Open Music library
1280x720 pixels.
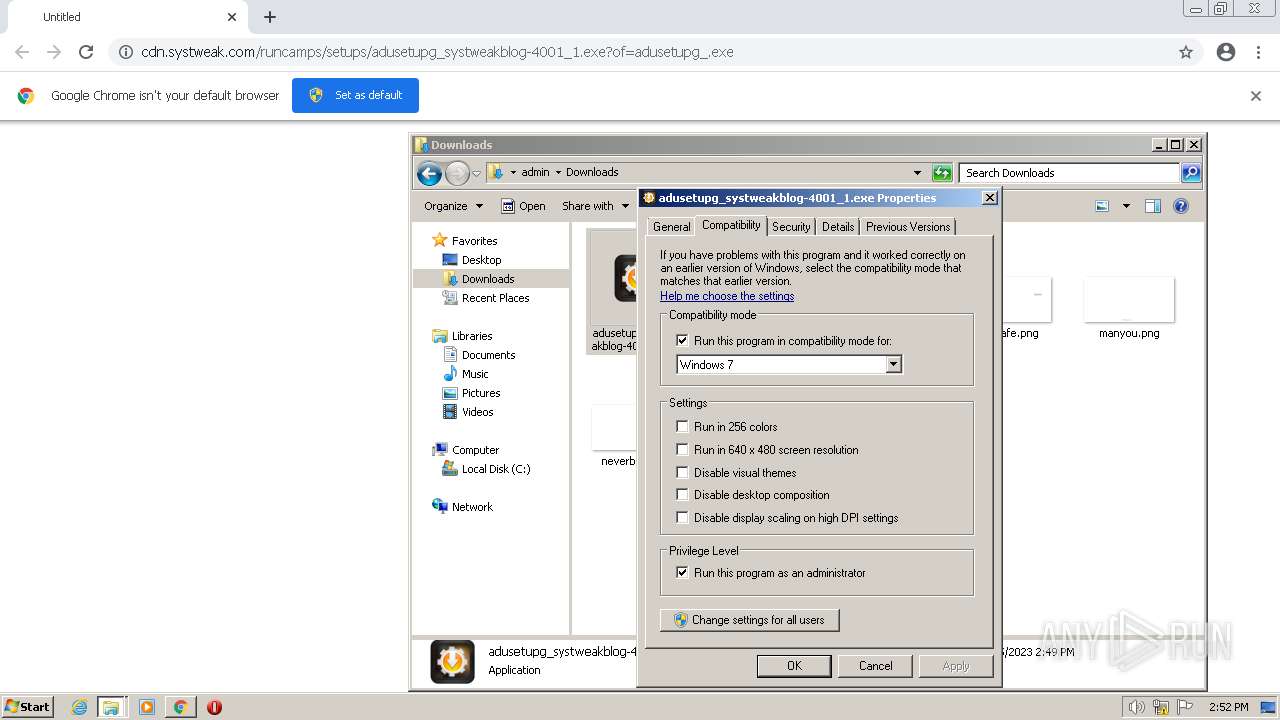coord(475,374)
